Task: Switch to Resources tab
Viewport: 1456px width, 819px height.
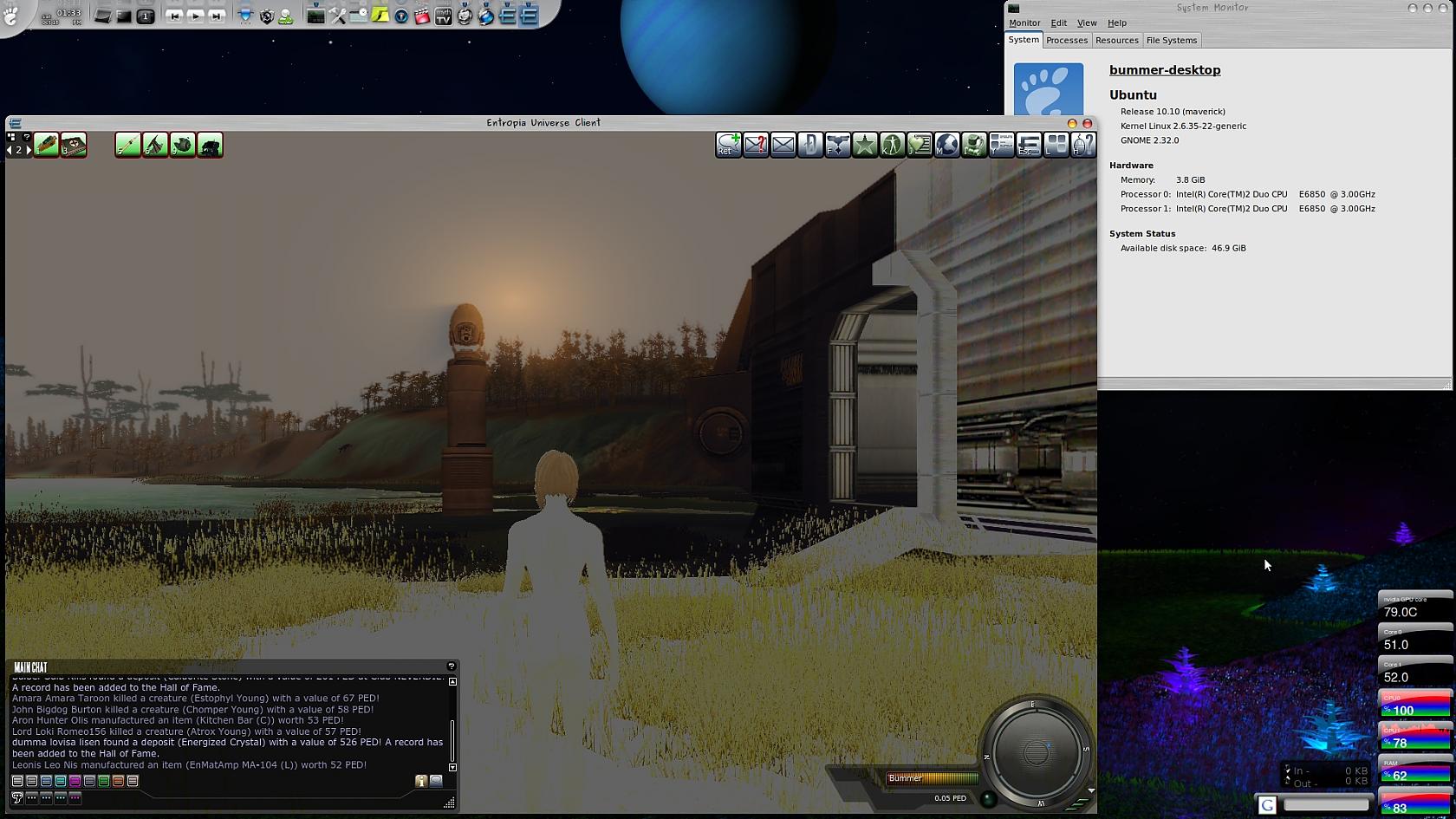Action: pyautogui.click(x=1116, y=40)
